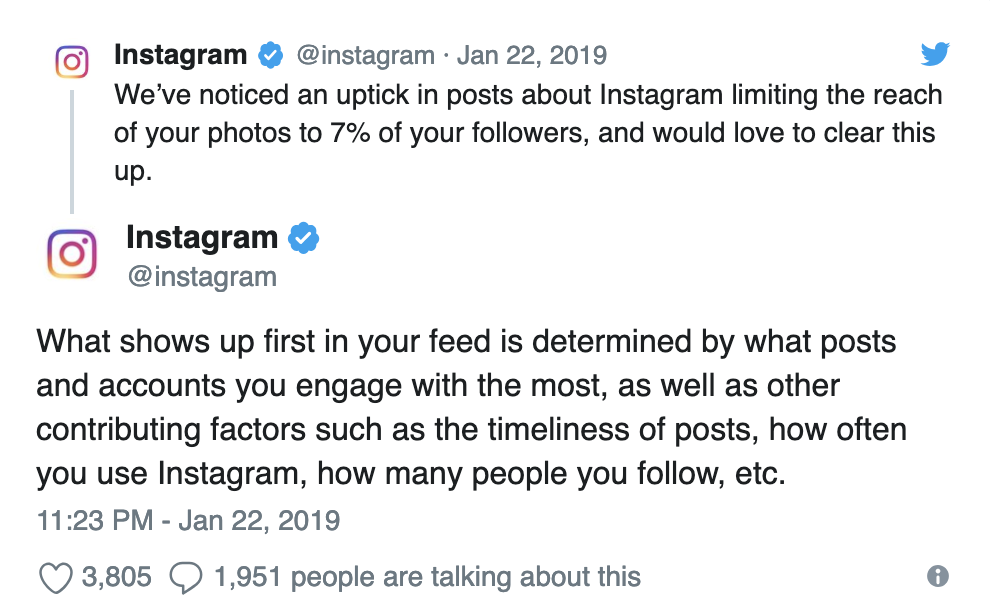Open the Twitter Ads info icon
The height and width of the screenshot is (614, 990).
(x=937, y=576)
